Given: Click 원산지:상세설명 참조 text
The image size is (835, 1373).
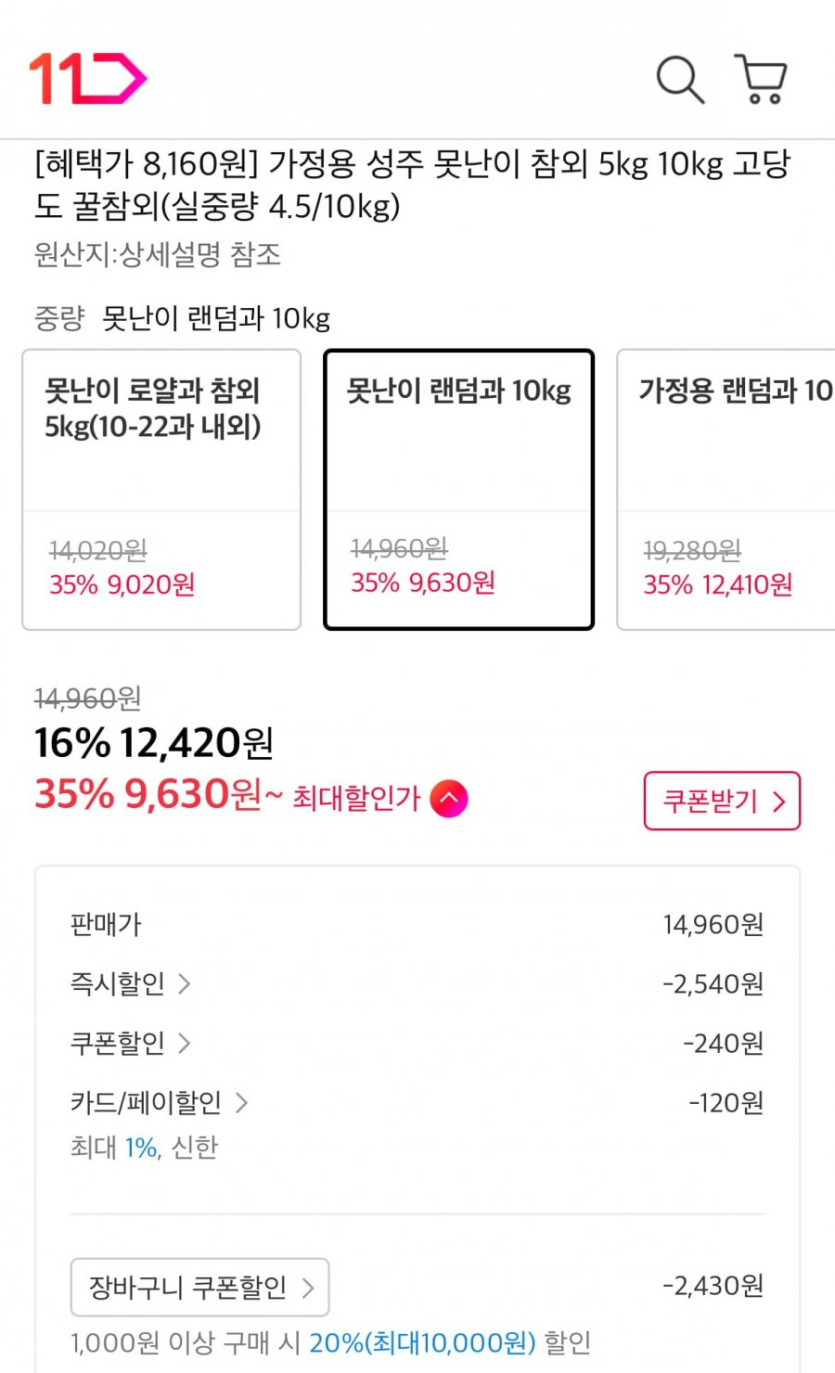Looking at the screenshot, I should click(x=158, y=255).
